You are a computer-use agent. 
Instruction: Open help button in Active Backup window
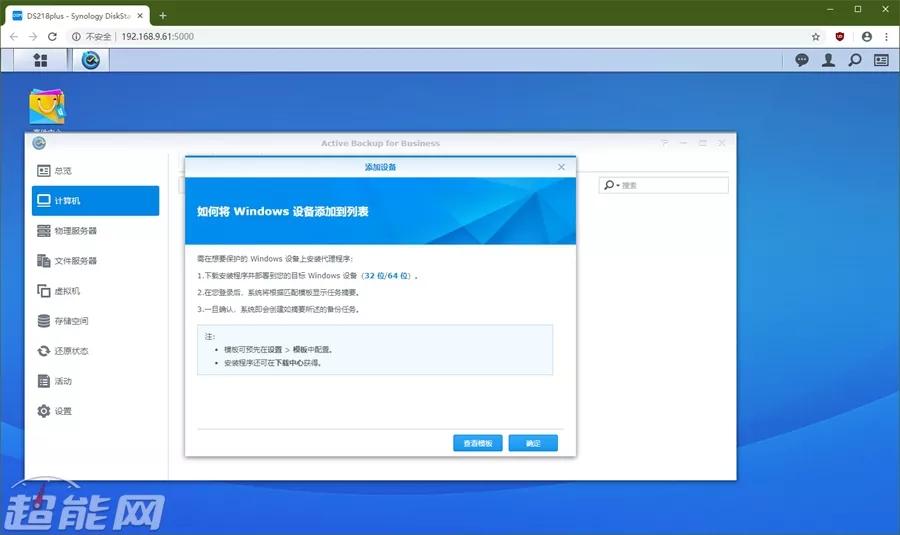[x=664, y=143]
